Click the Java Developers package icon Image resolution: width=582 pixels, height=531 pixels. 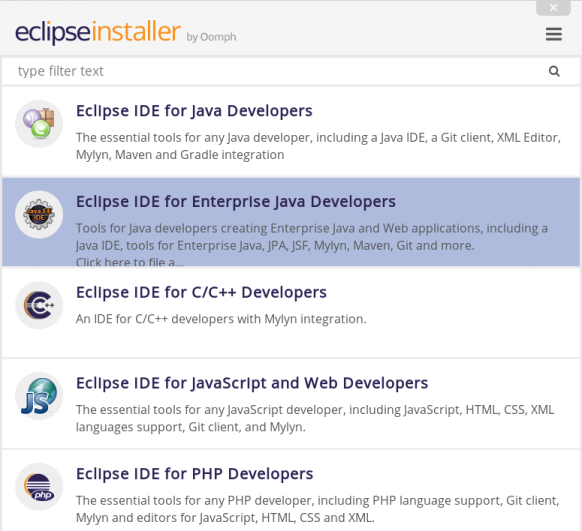[39, 124]
